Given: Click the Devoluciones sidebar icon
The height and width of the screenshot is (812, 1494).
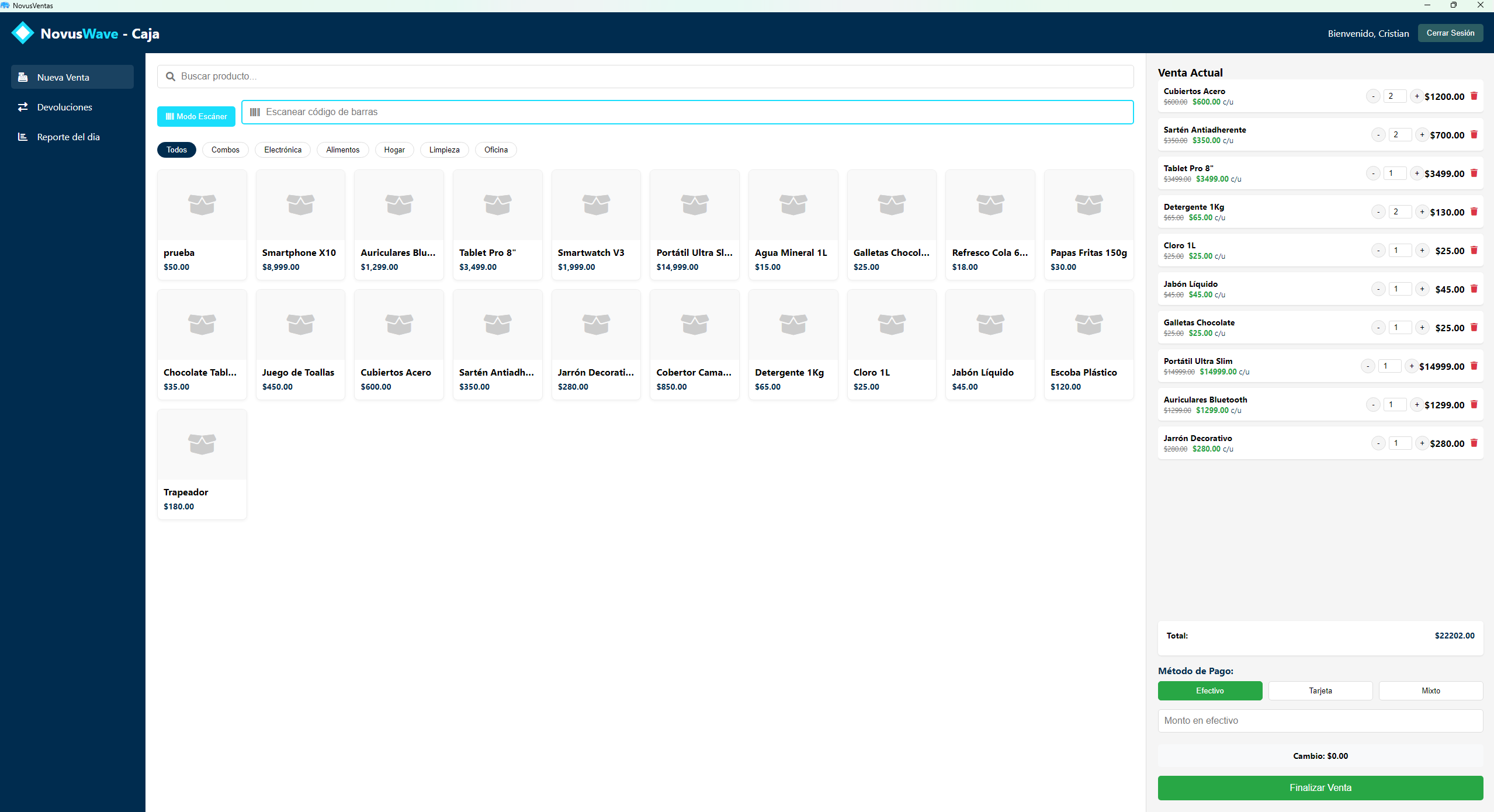Looking at the screenshot, I should (x=23, y=107).
